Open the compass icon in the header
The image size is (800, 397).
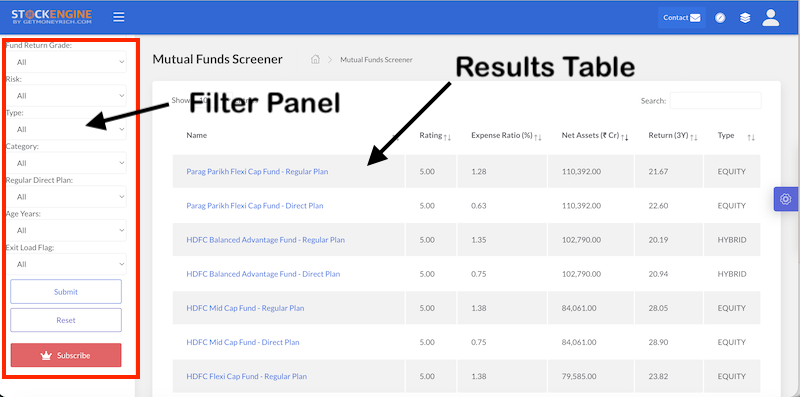pos(720,18)
